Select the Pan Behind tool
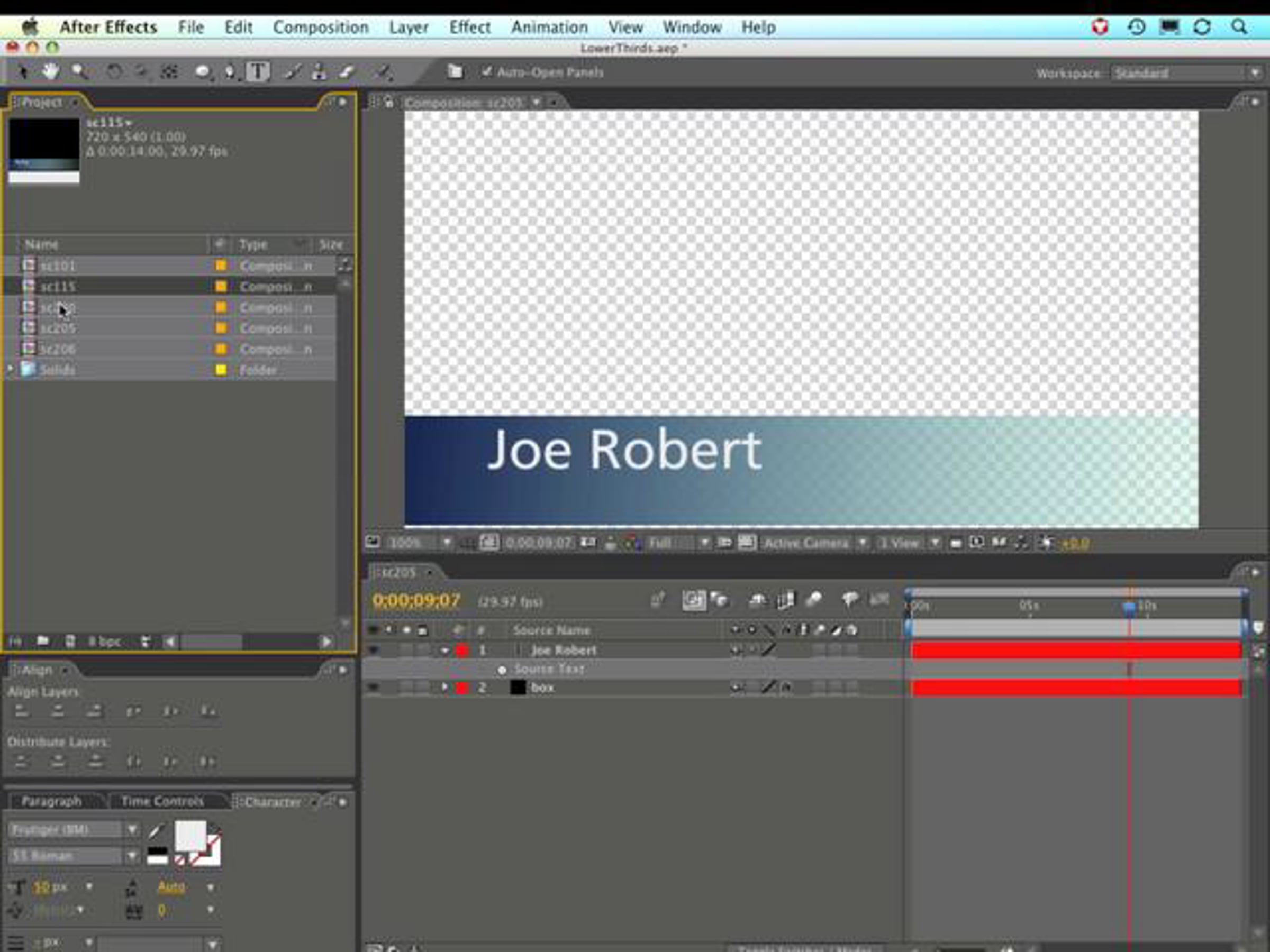 point(169,72)
